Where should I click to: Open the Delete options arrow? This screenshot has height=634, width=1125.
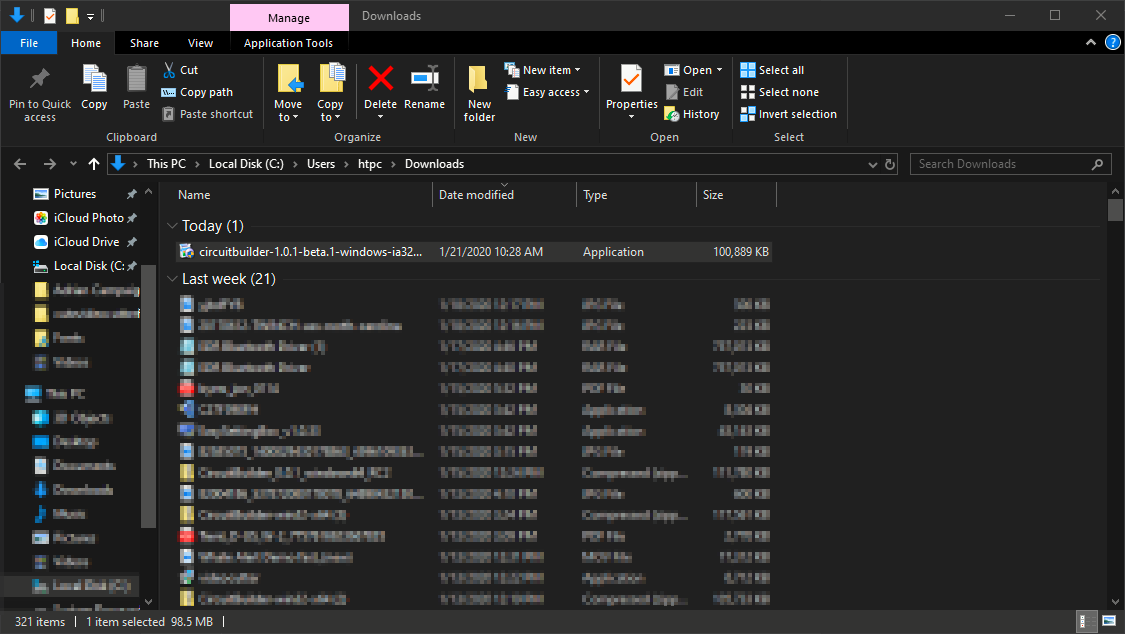click(380, 117)
